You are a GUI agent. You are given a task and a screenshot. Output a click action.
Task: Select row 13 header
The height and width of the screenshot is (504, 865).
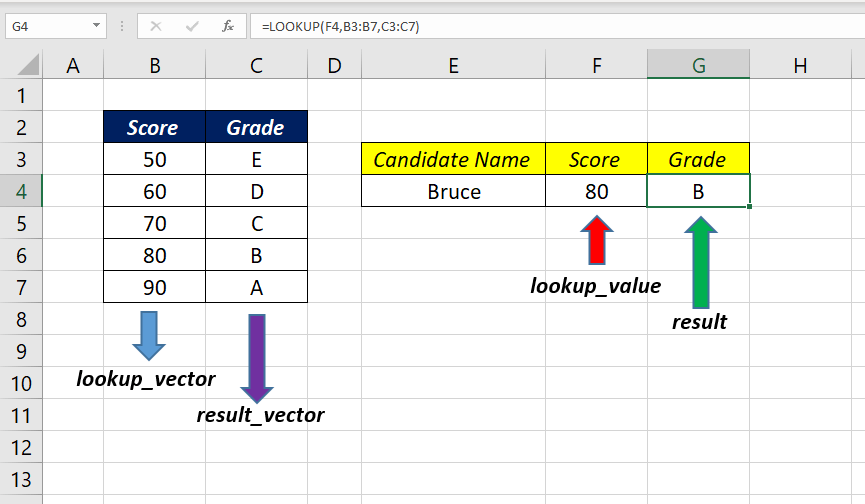pyautogui.click(x=21, y=479)
